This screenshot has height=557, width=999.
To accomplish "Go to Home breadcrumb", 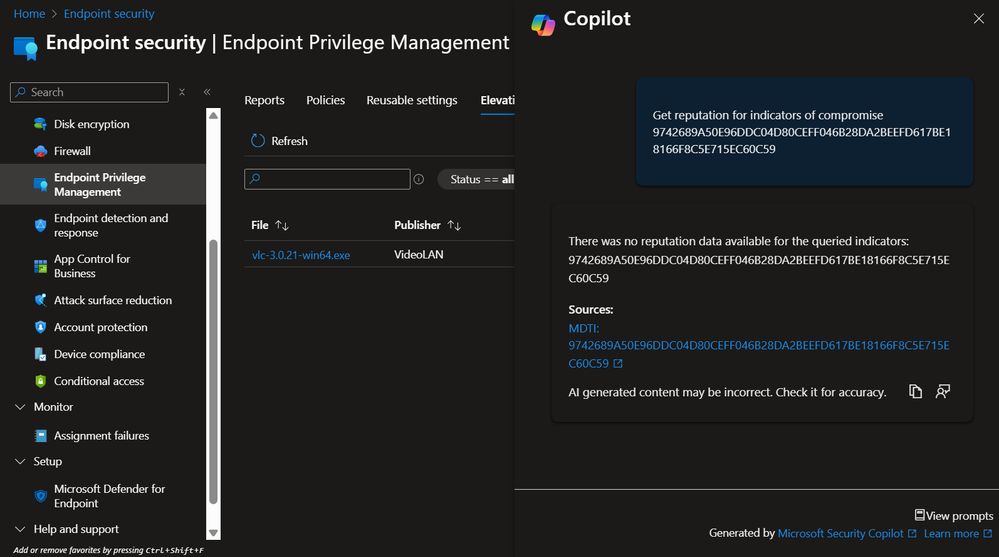I will coord(29,13).
